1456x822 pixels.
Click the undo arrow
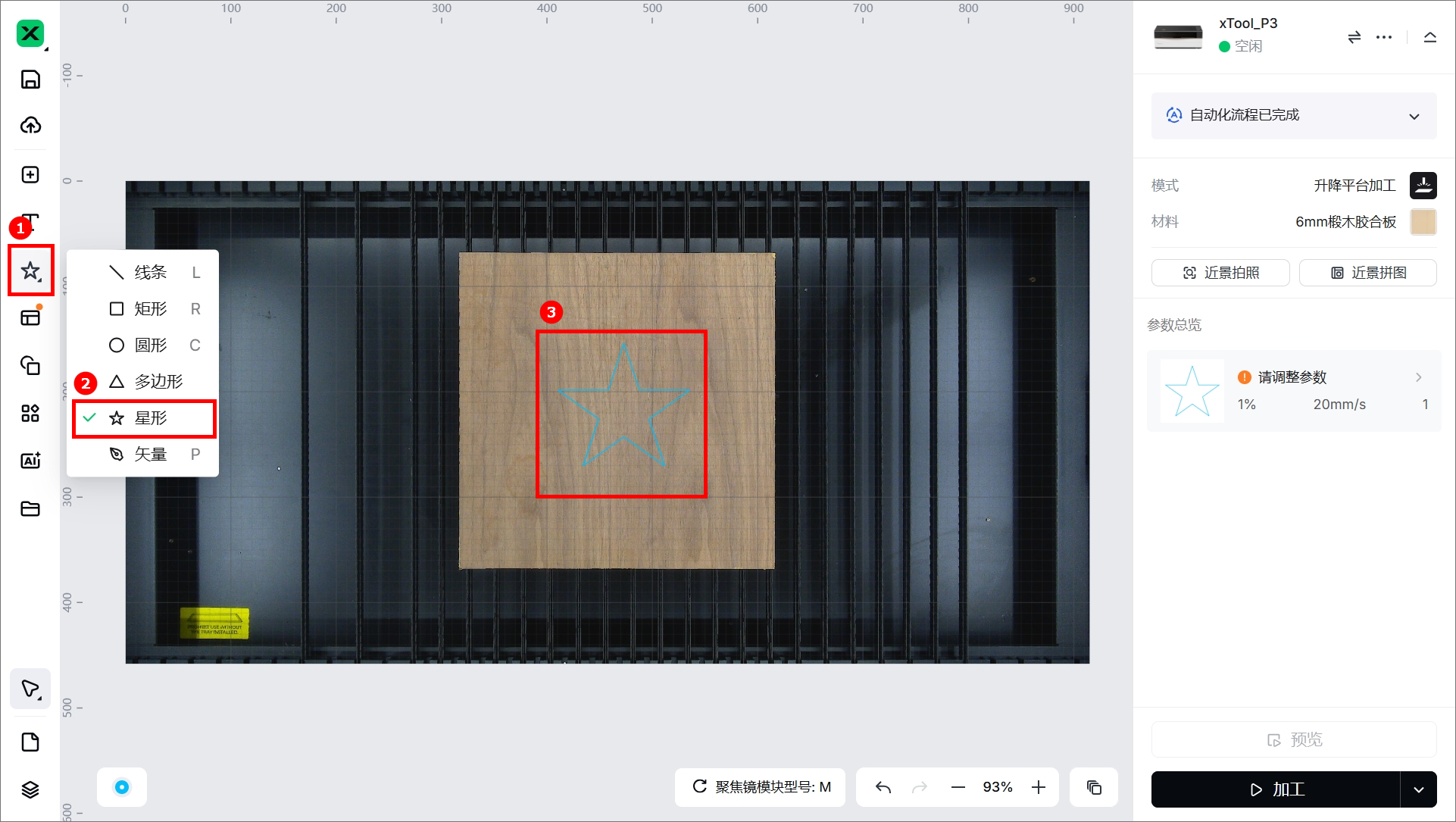pos(883,787)
